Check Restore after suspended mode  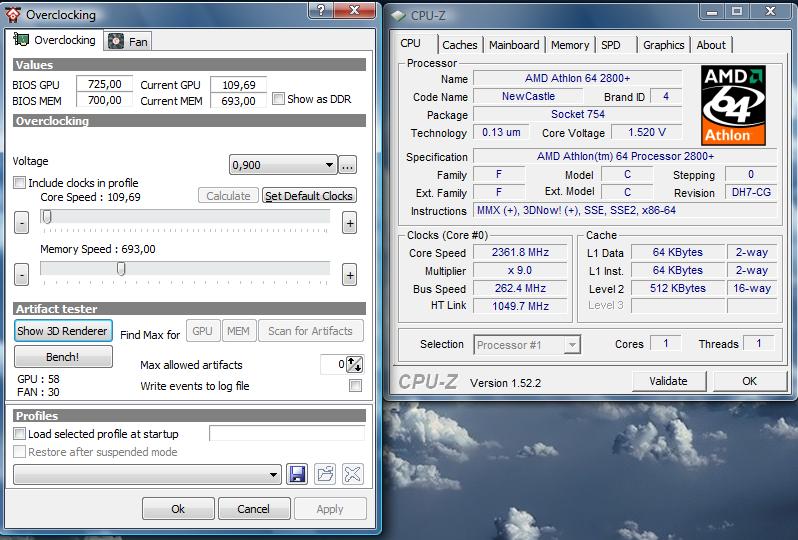click(x=19, y=451)
